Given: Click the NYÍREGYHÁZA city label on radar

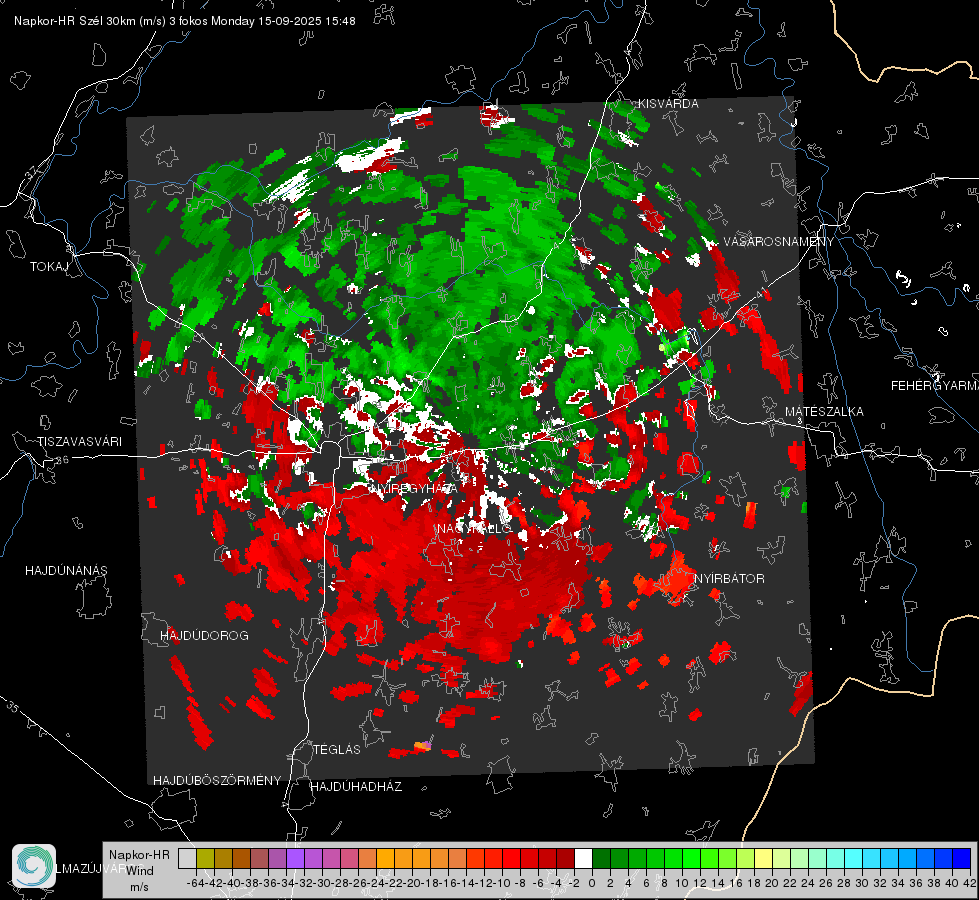Looking at the screenshot, I should coord(414,488).
